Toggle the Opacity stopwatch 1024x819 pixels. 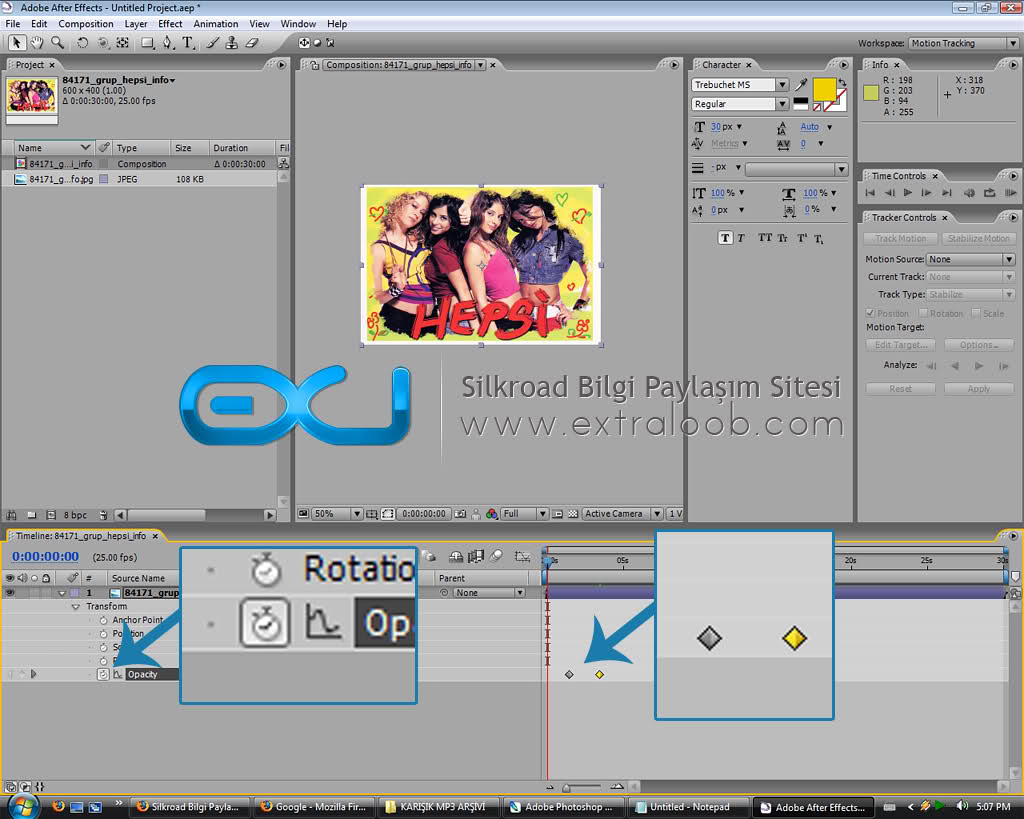pyautogui.click(x=103, y=674)
